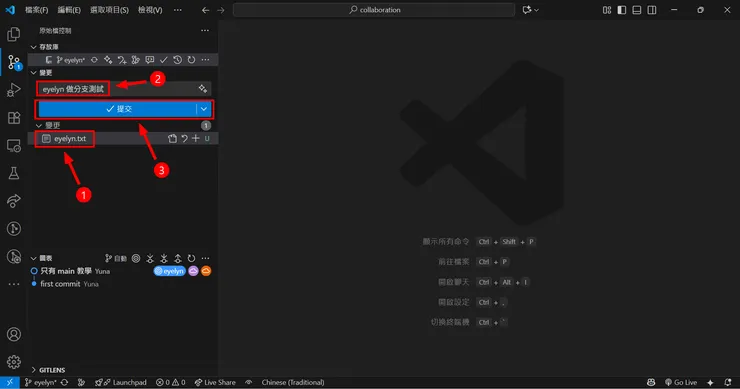
Task: Select 只有 main 教學 commit
Action: [x=66, y=271]
